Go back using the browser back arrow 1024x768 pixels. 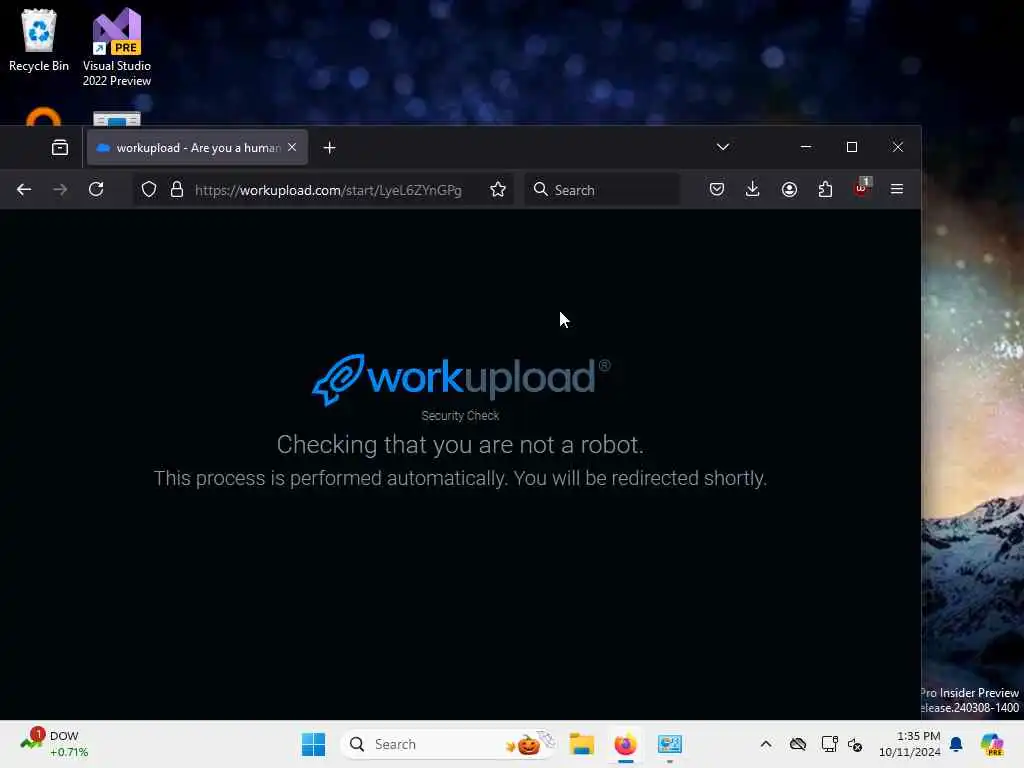click(24, 189)
